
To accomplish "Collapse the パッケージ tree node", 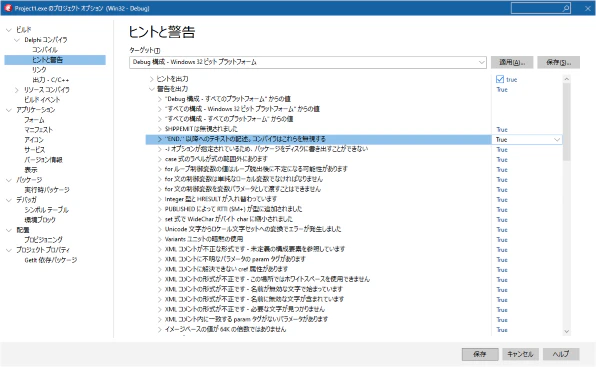I will pos(9,180).
